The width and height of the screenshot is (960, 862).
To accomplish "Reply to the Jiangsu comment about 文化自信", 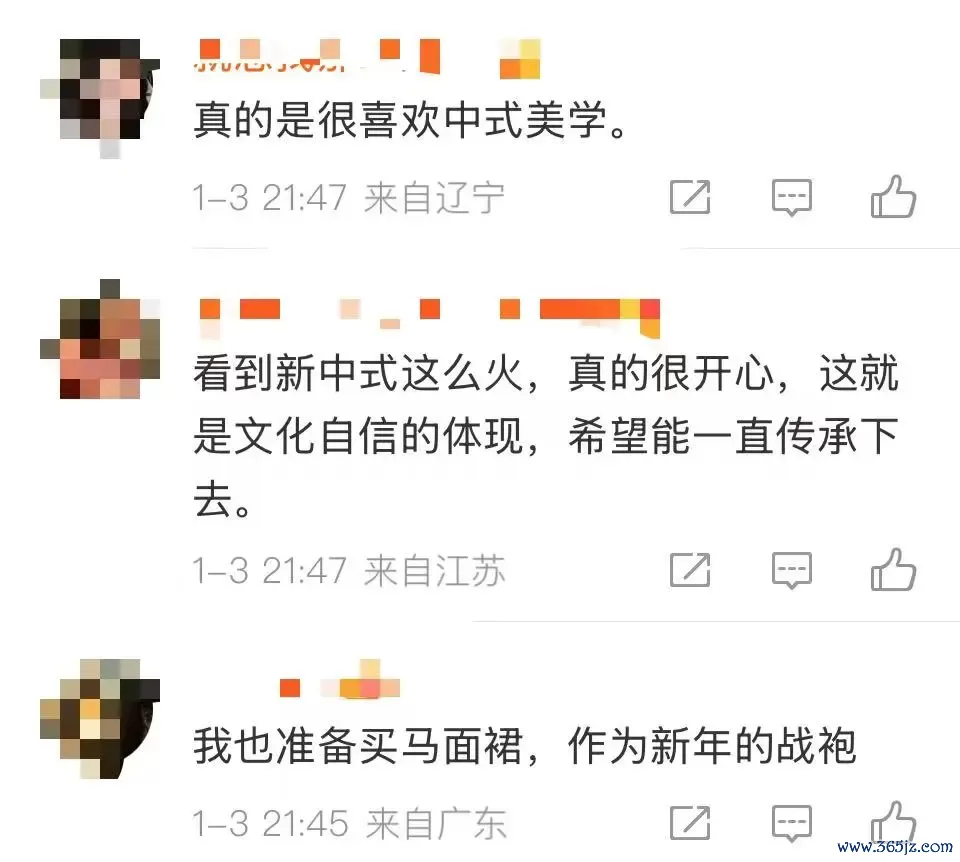I will (792, 571).
